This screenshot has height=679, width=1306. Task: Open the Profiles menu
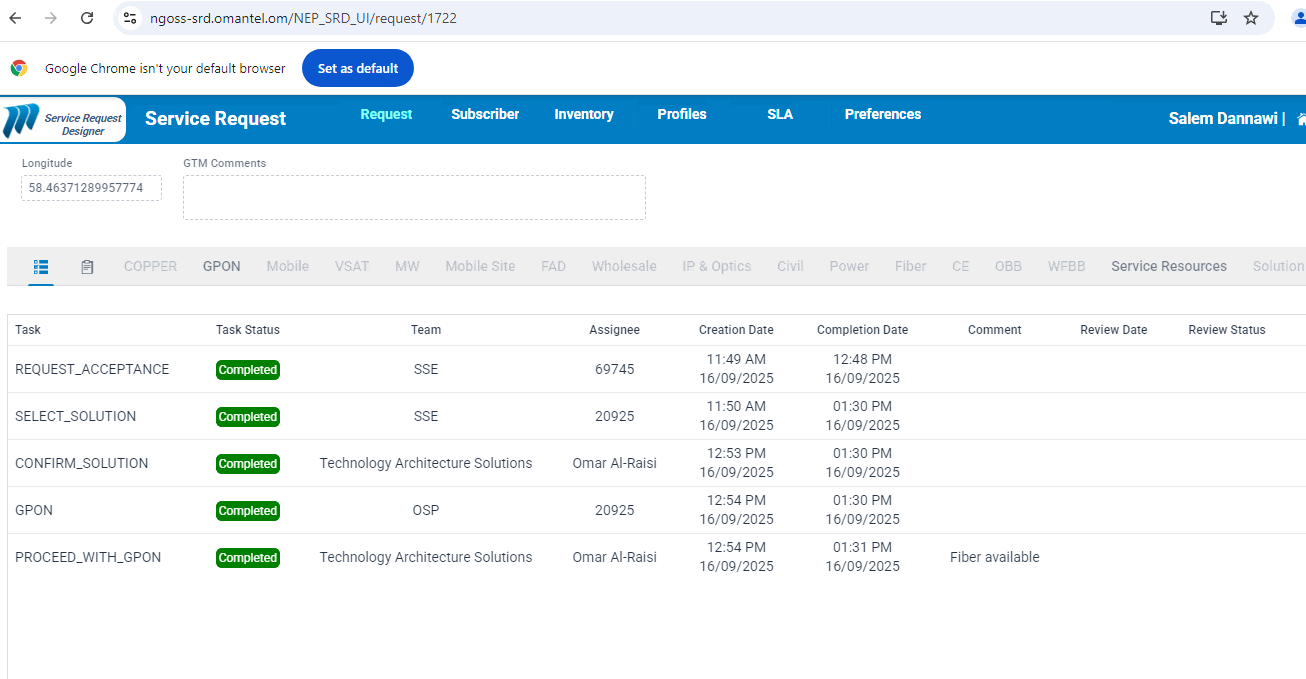coord(682,115)
